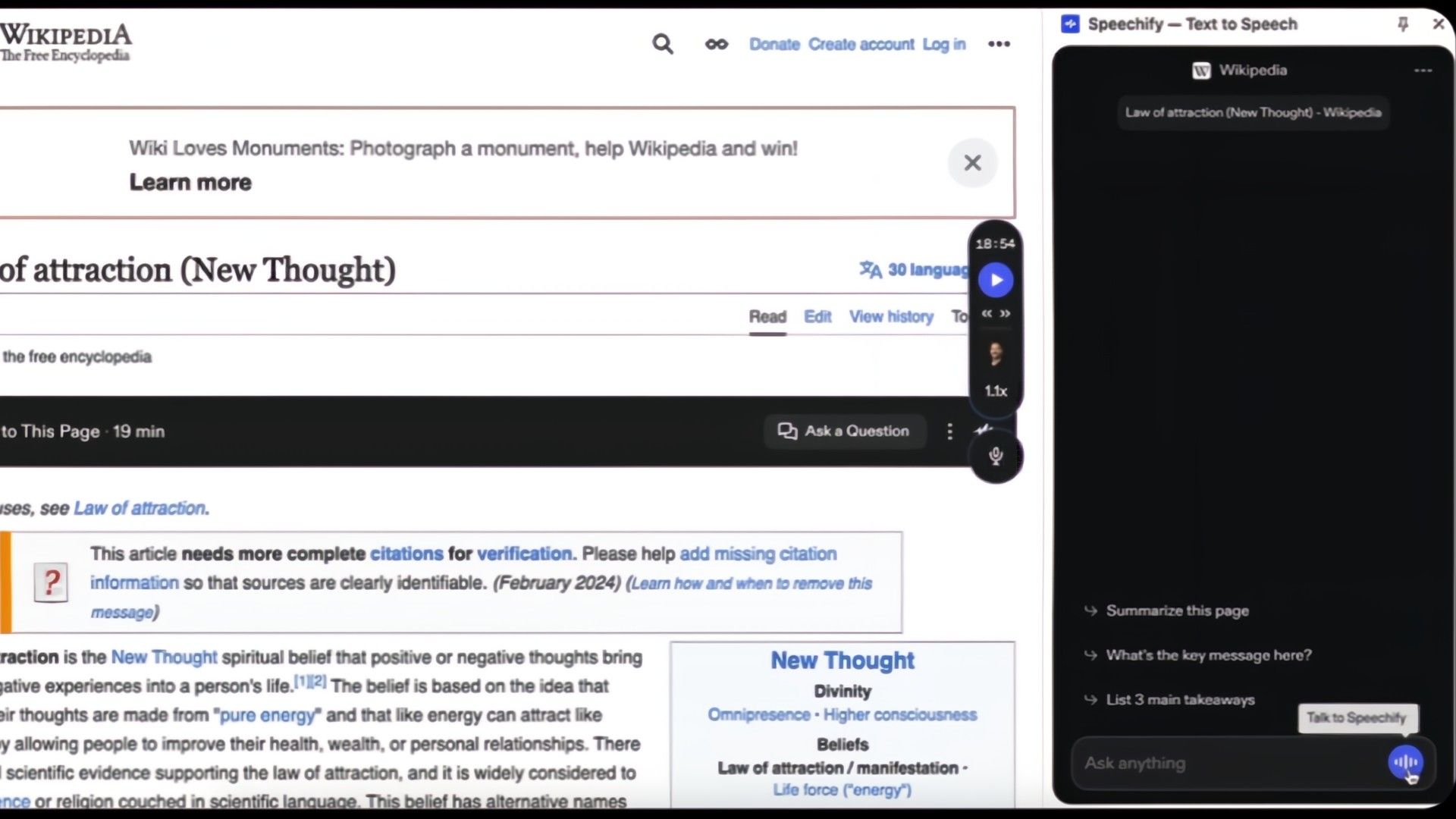Click the 18:54 time remaining label
The height and width of the screenshot is (819, 1456).
995,243
